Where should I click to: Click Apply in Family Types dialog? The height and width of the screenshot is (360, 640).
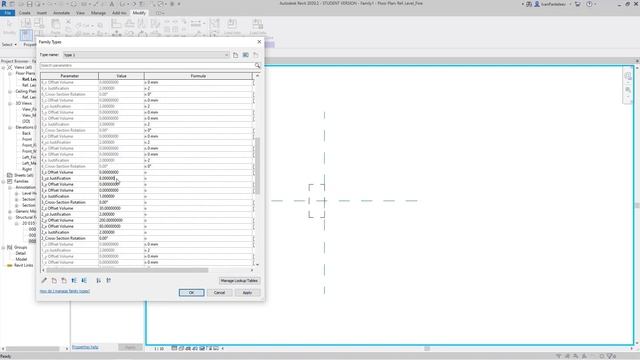point(247,293)
